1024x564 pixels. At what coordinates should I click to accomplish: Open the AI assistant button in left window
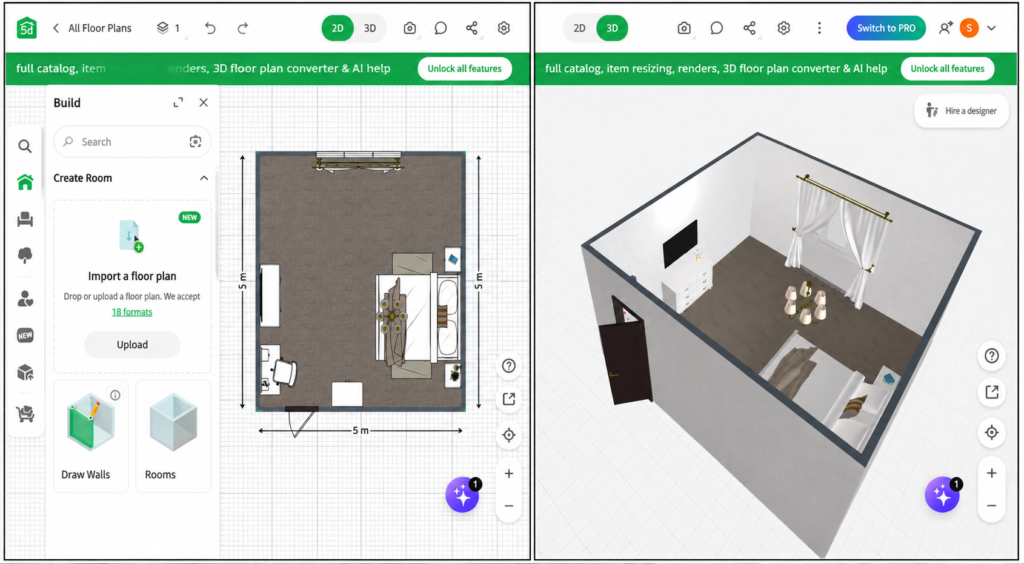tap(462, 495)
